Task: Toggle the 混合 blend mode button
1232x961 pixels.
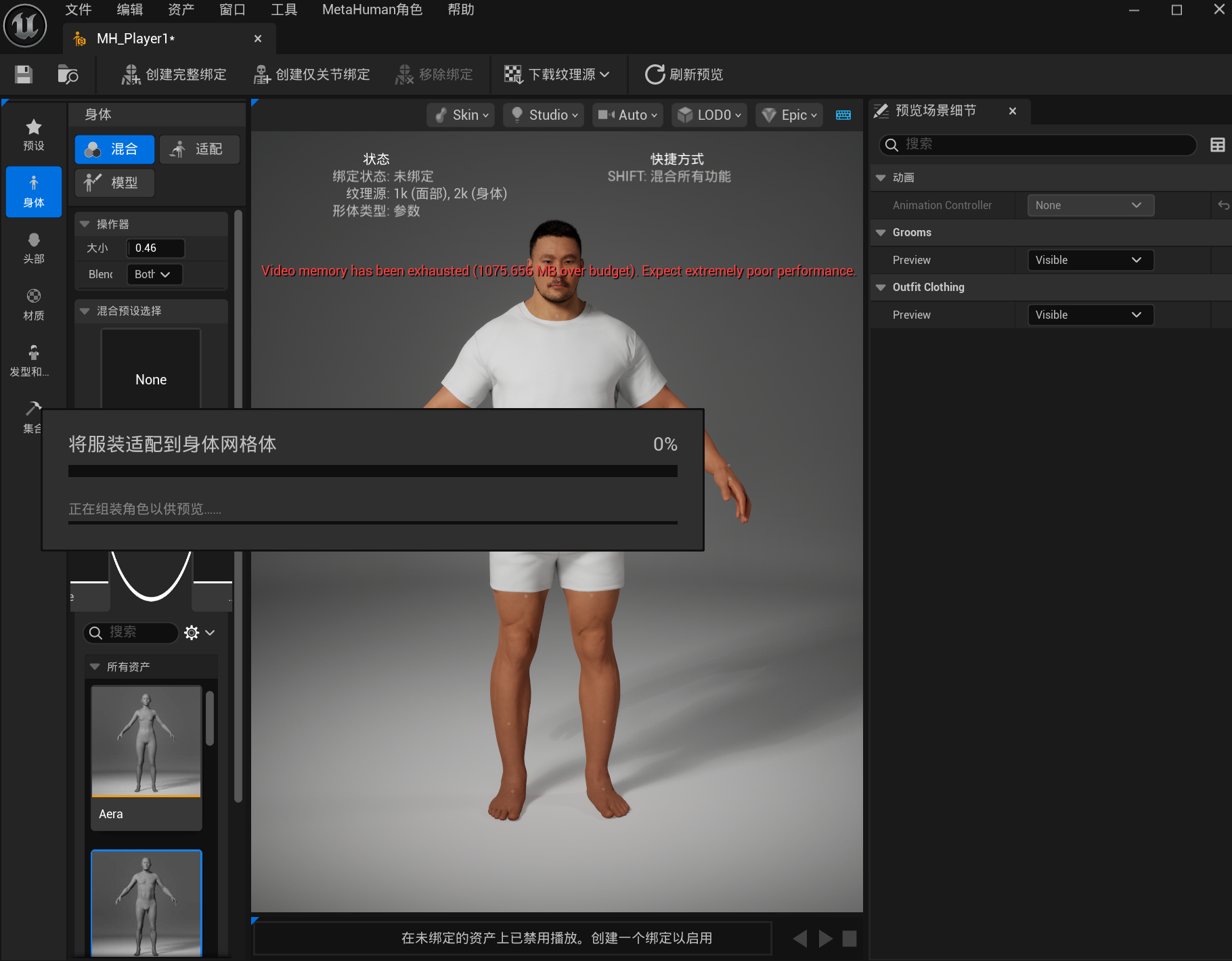Action: tap(114, 150)
